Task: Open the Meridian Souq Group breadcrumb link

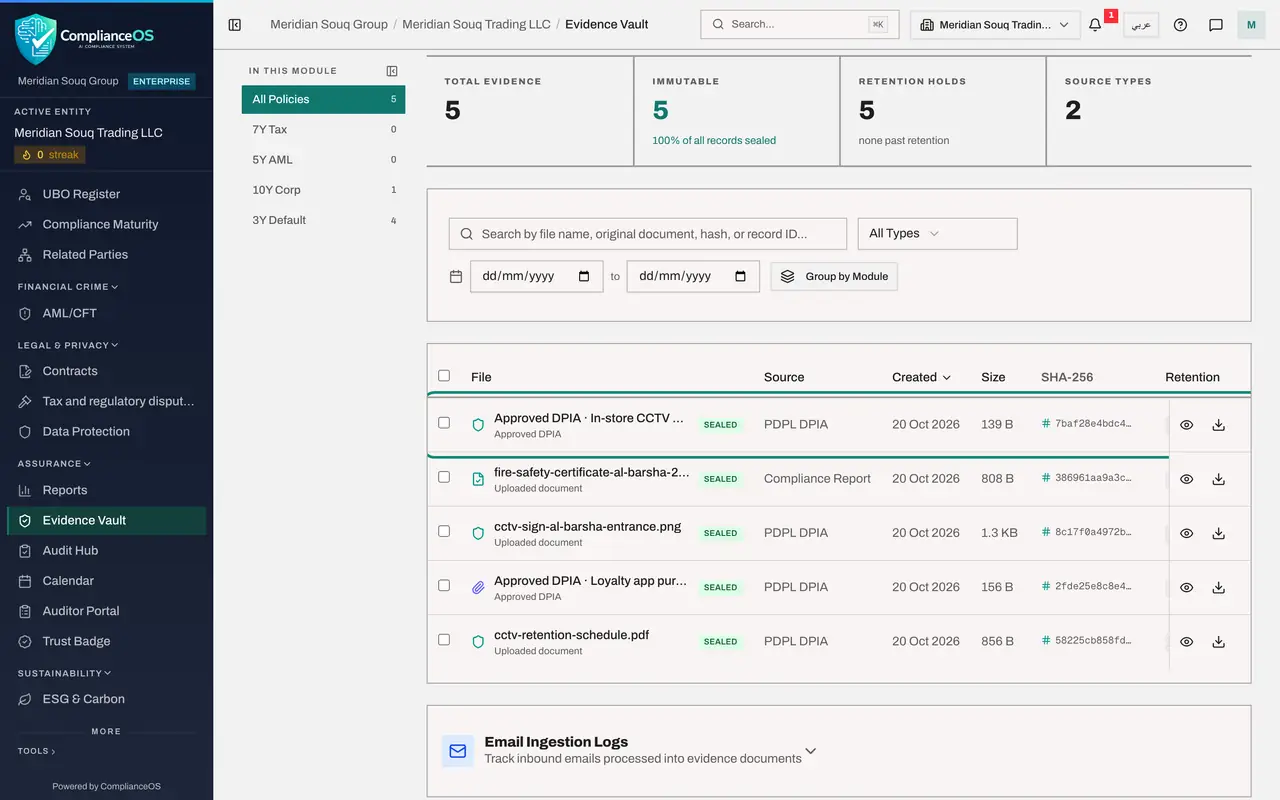Action: point(329,24)
